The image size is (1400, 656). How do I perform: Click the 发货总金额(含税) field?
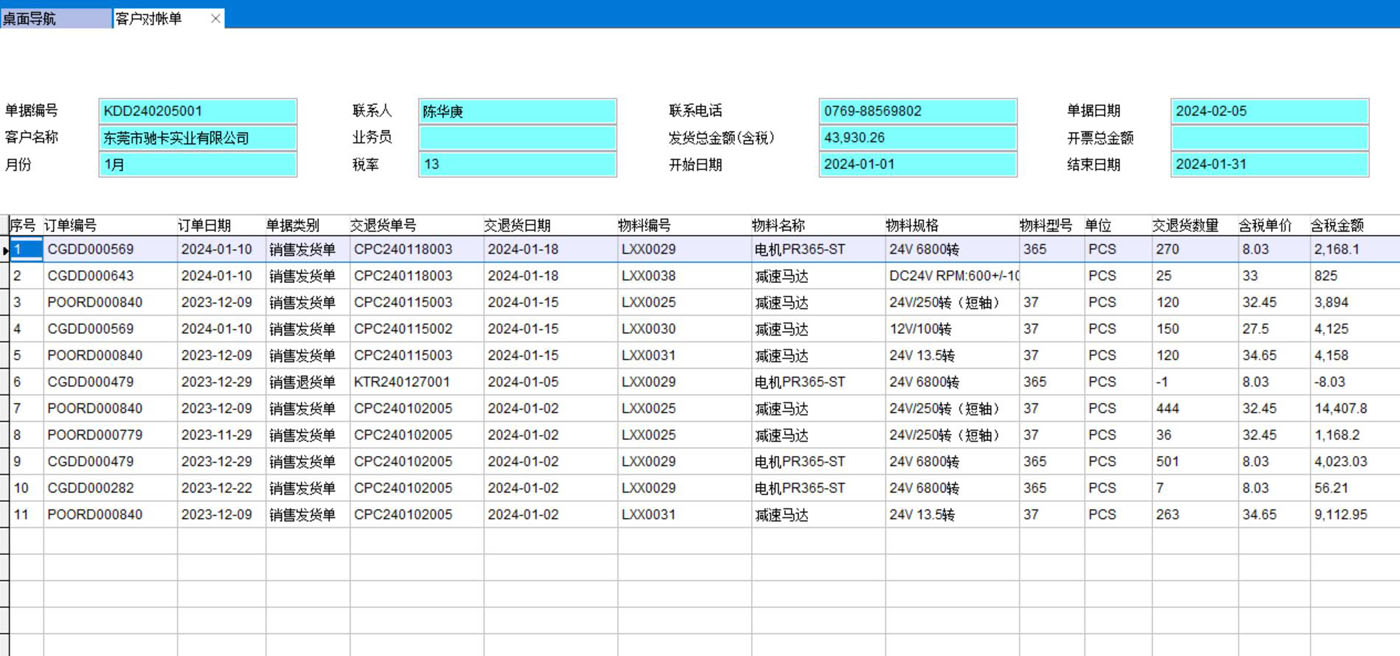click(x=917, y=138)
